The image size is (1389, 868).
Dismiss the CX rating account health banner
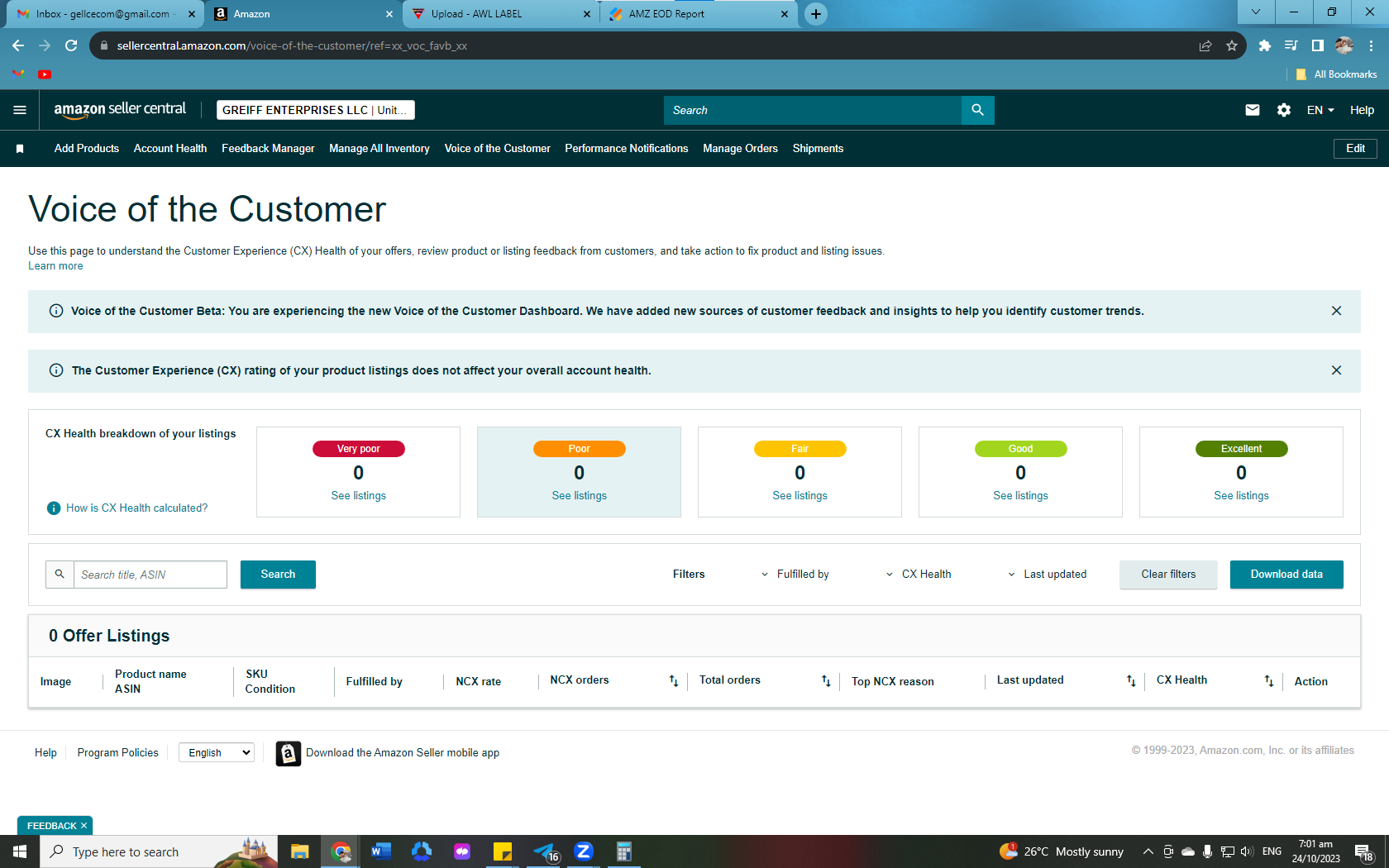click(x=1336, y=370)
